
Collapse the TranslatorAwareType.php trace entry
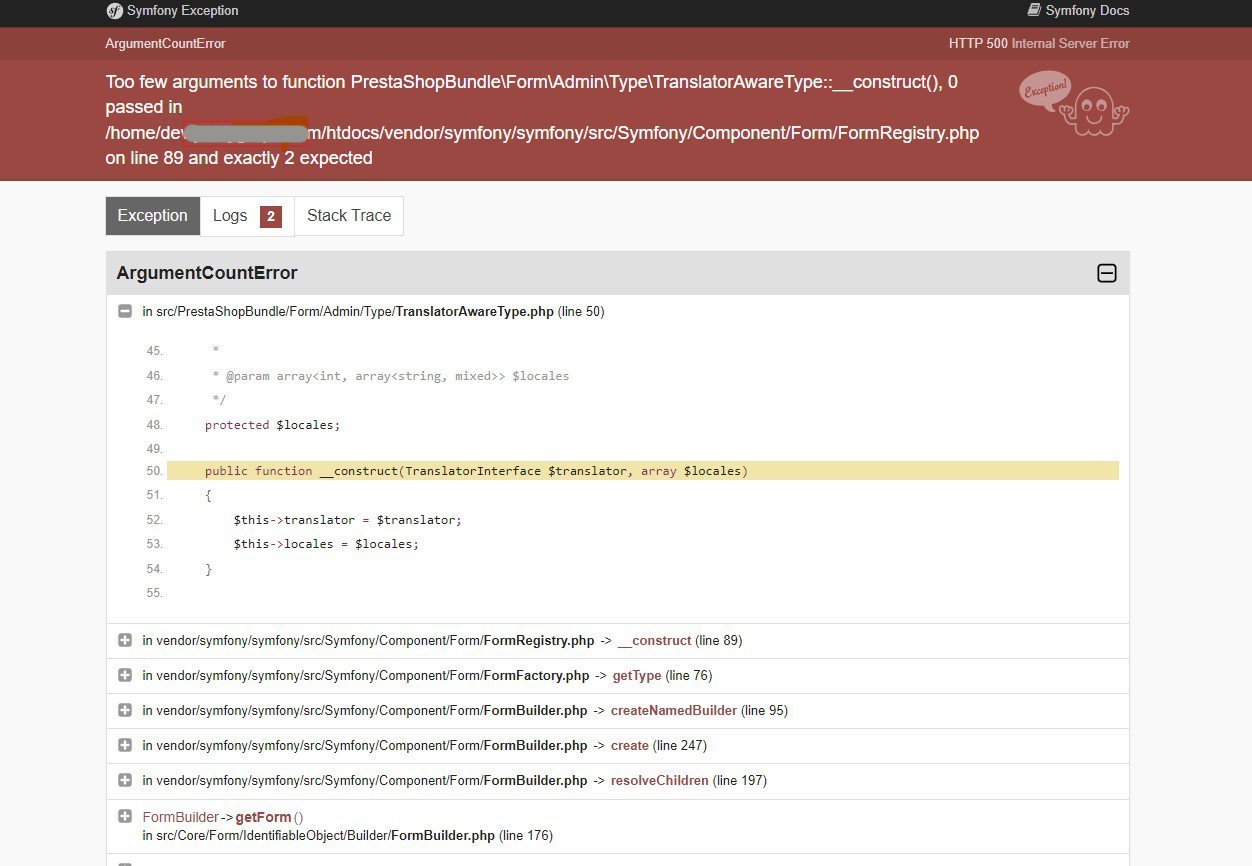point(125,311)
